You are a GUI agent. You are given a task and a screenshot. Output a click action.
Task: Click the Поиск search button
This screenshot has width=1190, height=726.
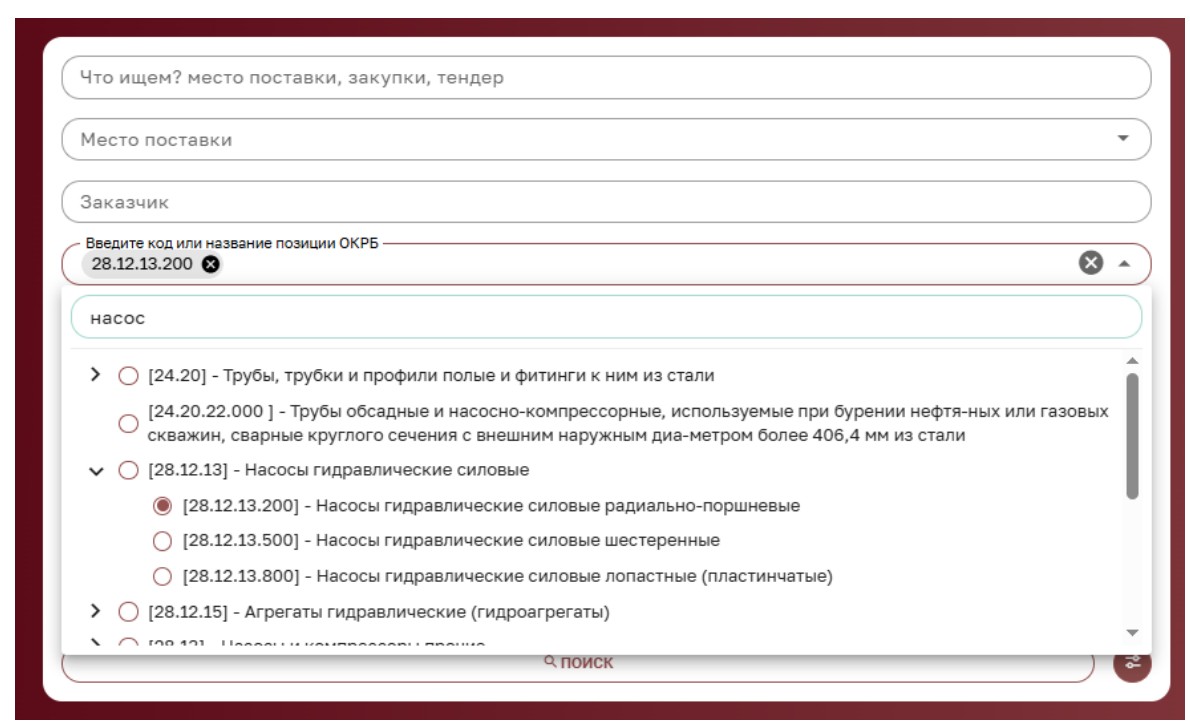point(578,663)
